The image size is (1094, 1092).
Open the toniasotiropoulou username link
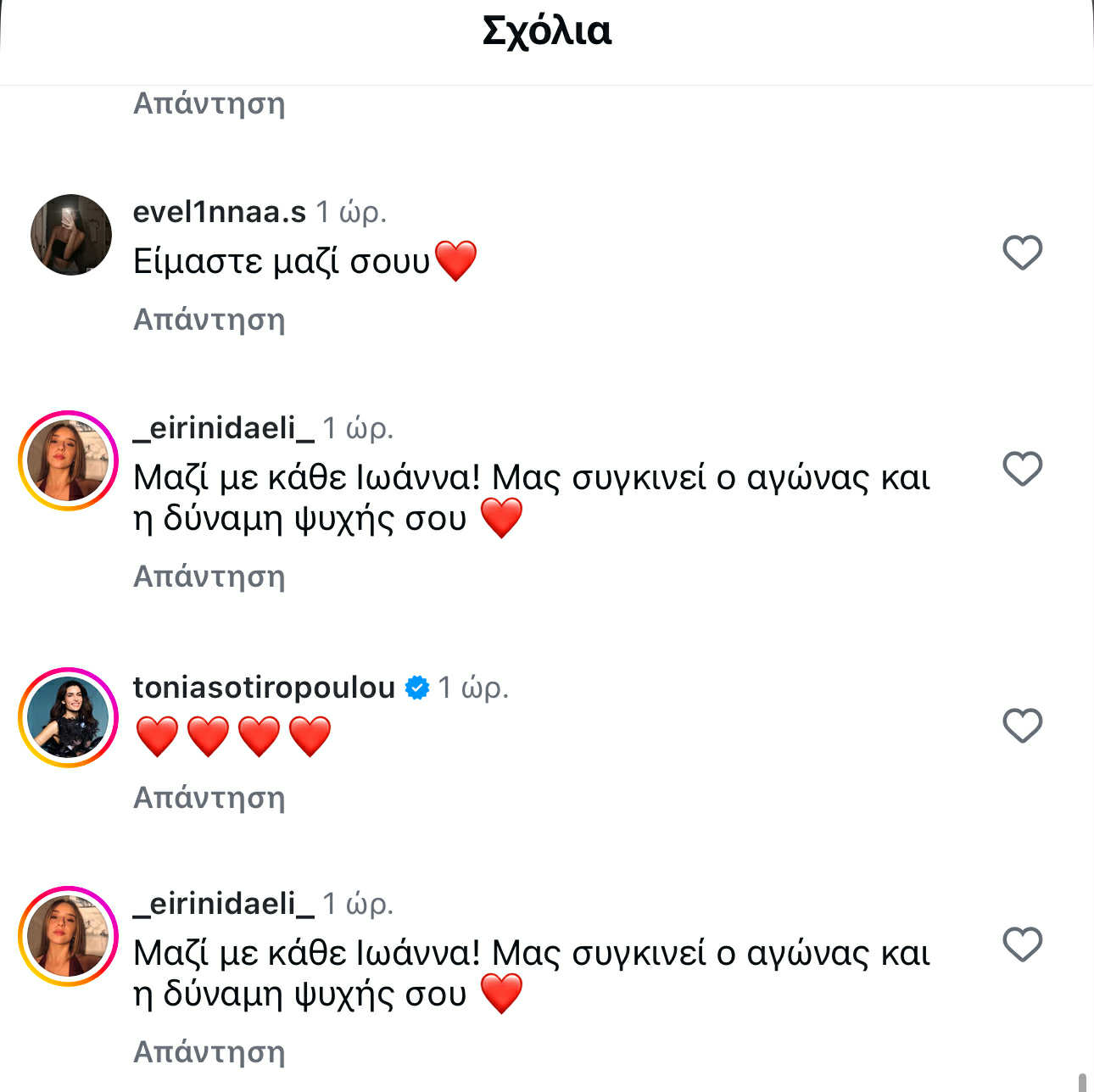pos(264,687)
